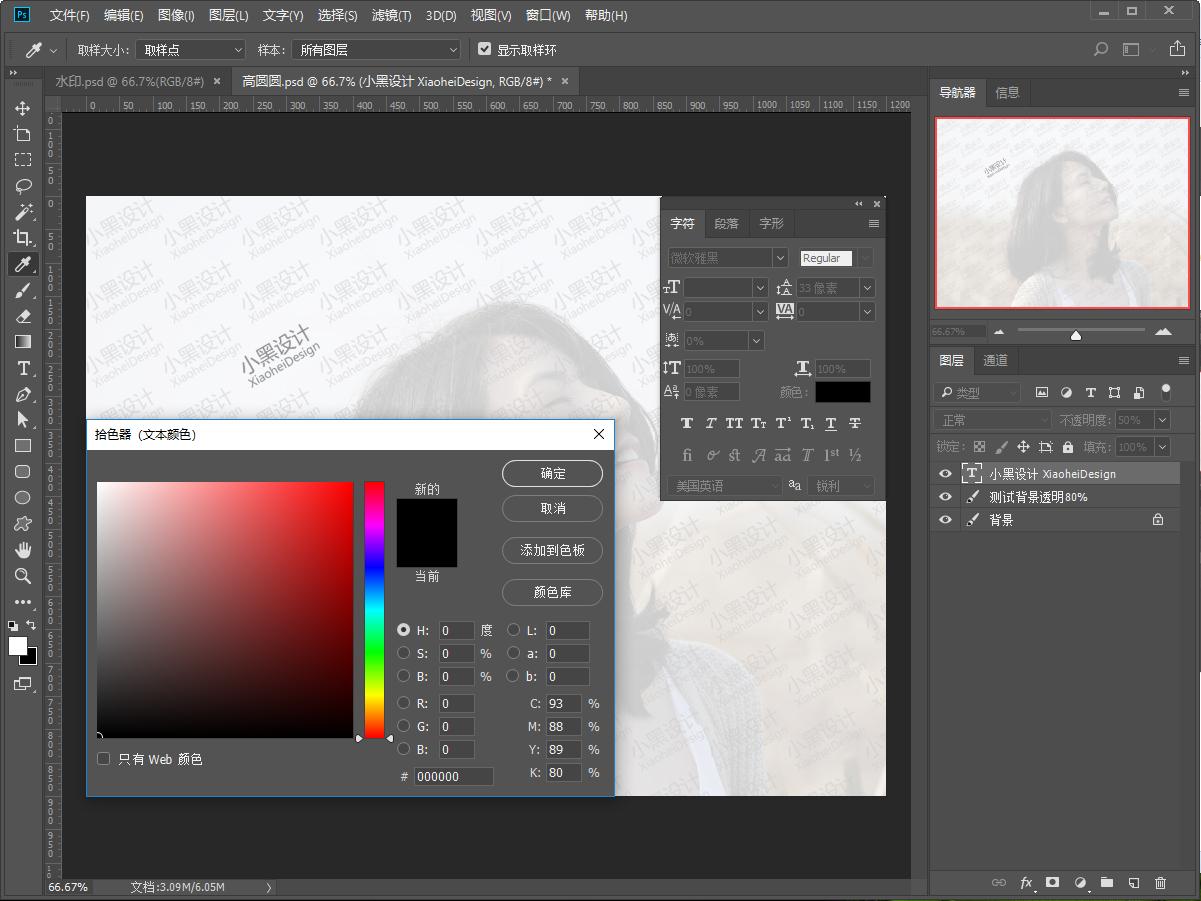Click the 确定 button in color picker
The height and width of the screenshot is (901, 1201).
[x=552, y=473]
